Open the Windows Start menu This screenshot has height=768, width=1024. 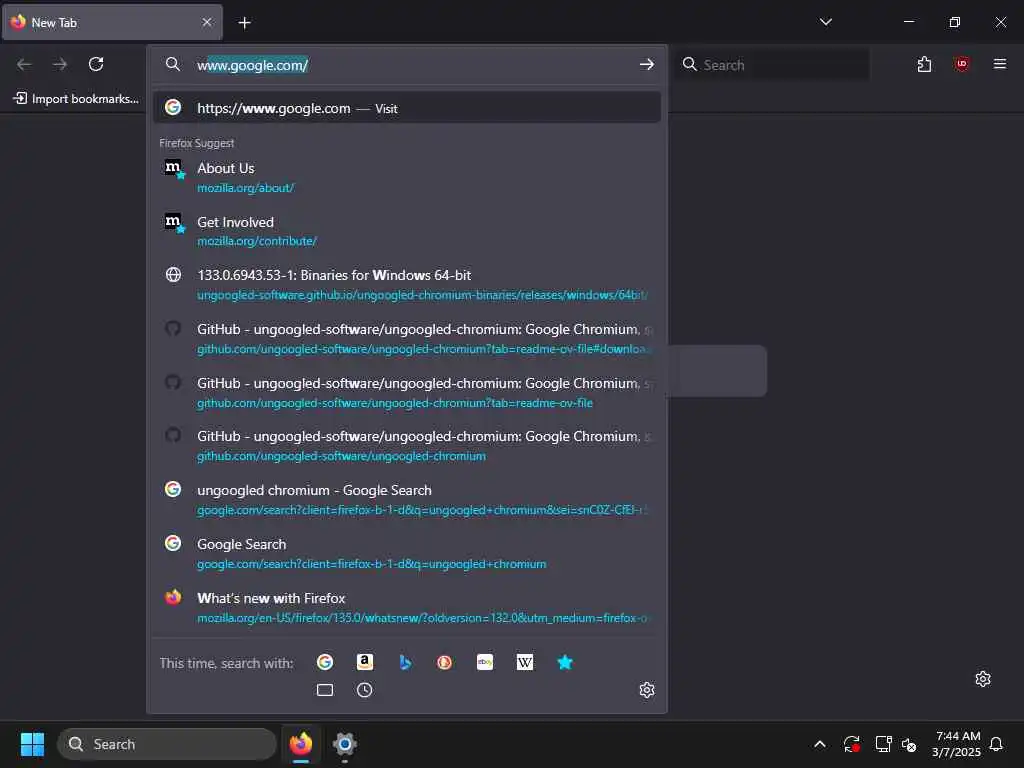coord(32,744)
